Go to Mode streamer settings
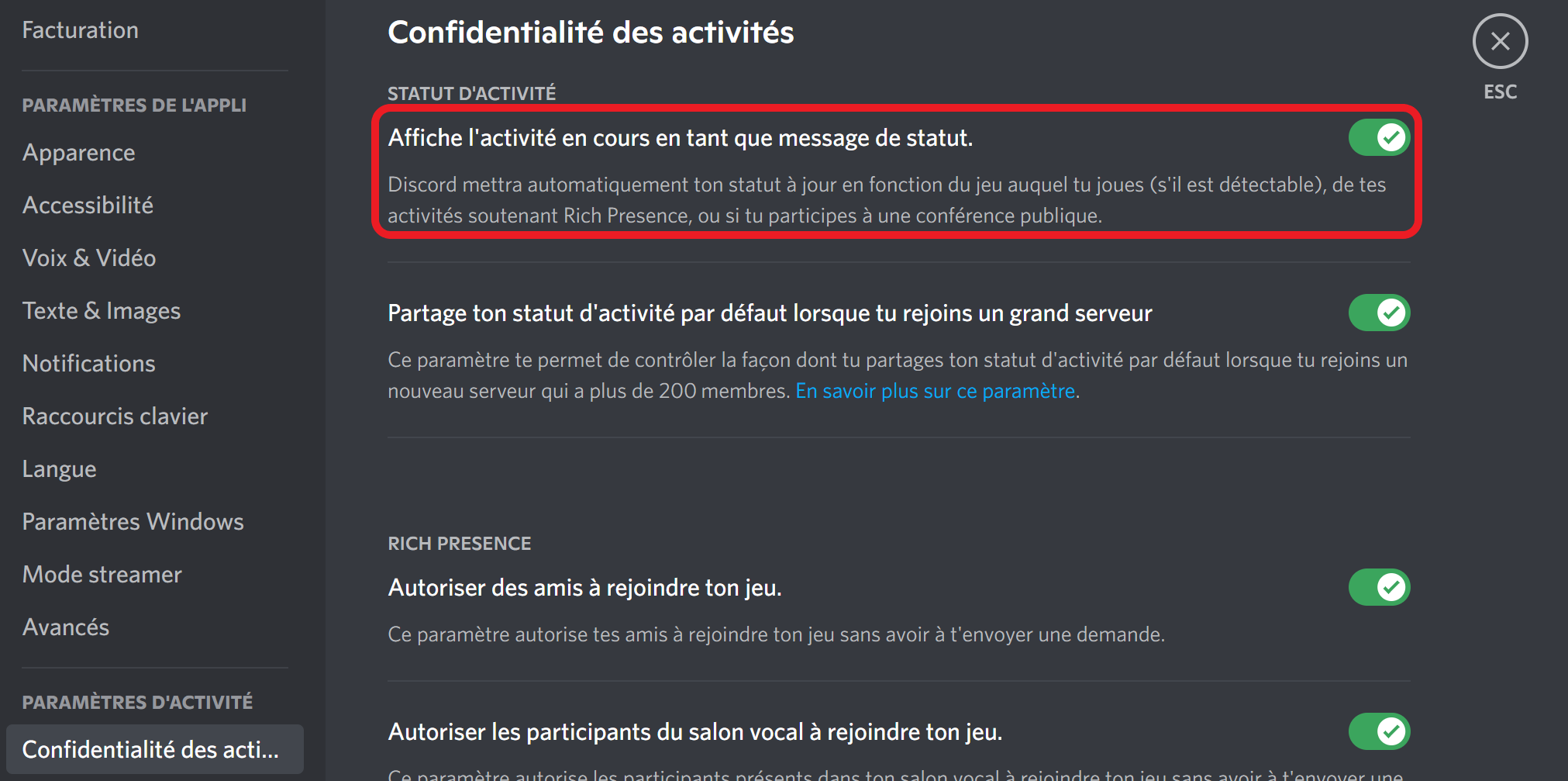The height and width of the screenshot is (781, 1568). click(102, 575)
